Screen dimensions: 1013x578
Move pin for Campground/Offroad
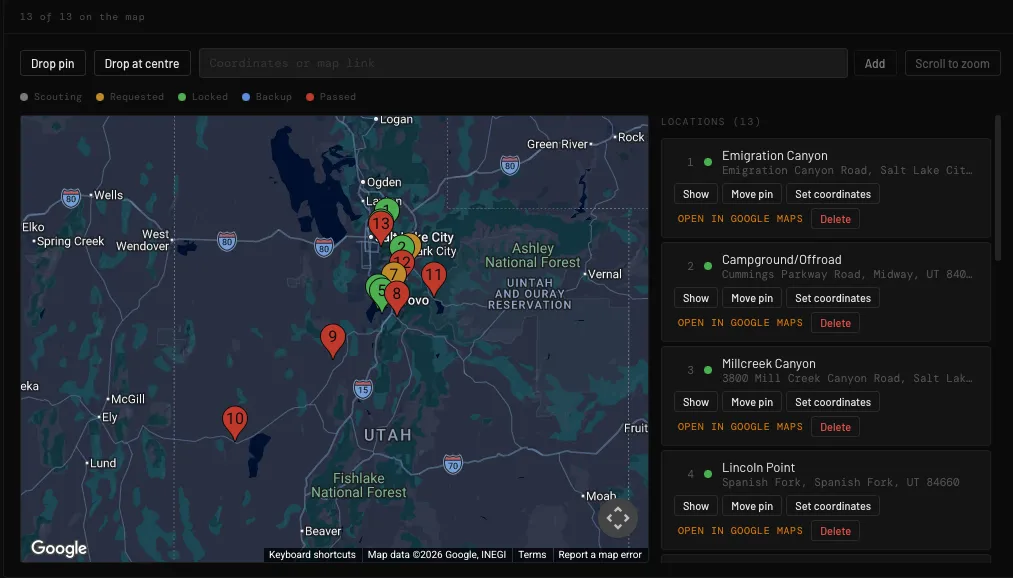click(752, 298)
